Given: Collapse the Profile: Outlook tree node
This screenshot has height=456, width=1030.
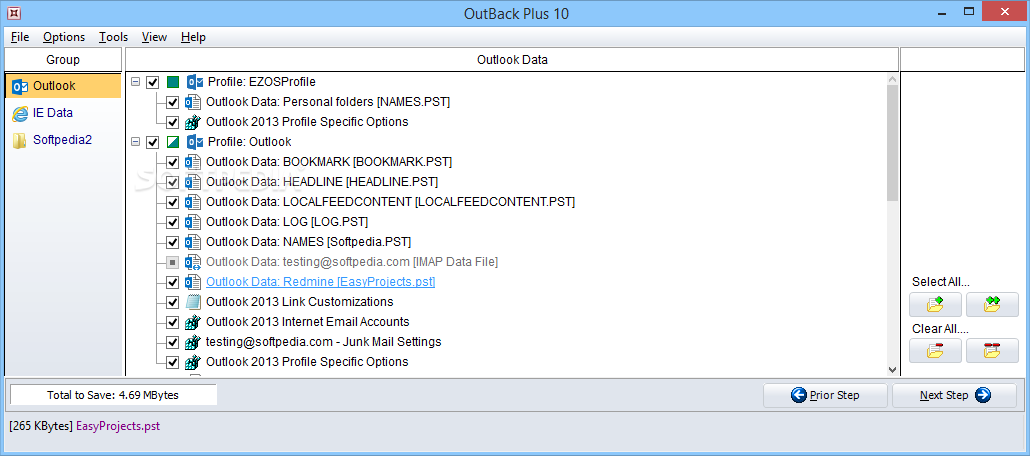Looking at the screenshot, I should [x=135, y=142].
